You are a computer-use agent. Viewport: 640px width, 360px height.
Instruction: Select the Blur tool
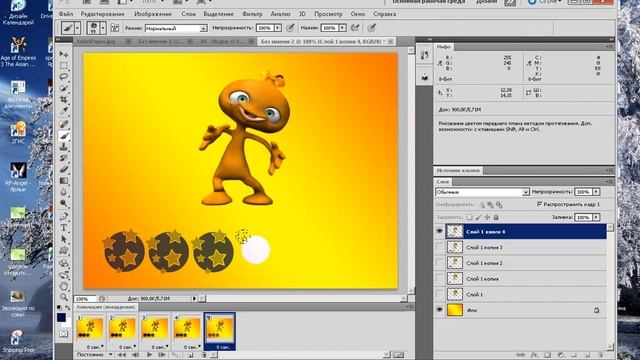pyautogui.click(x=64, y=192)
